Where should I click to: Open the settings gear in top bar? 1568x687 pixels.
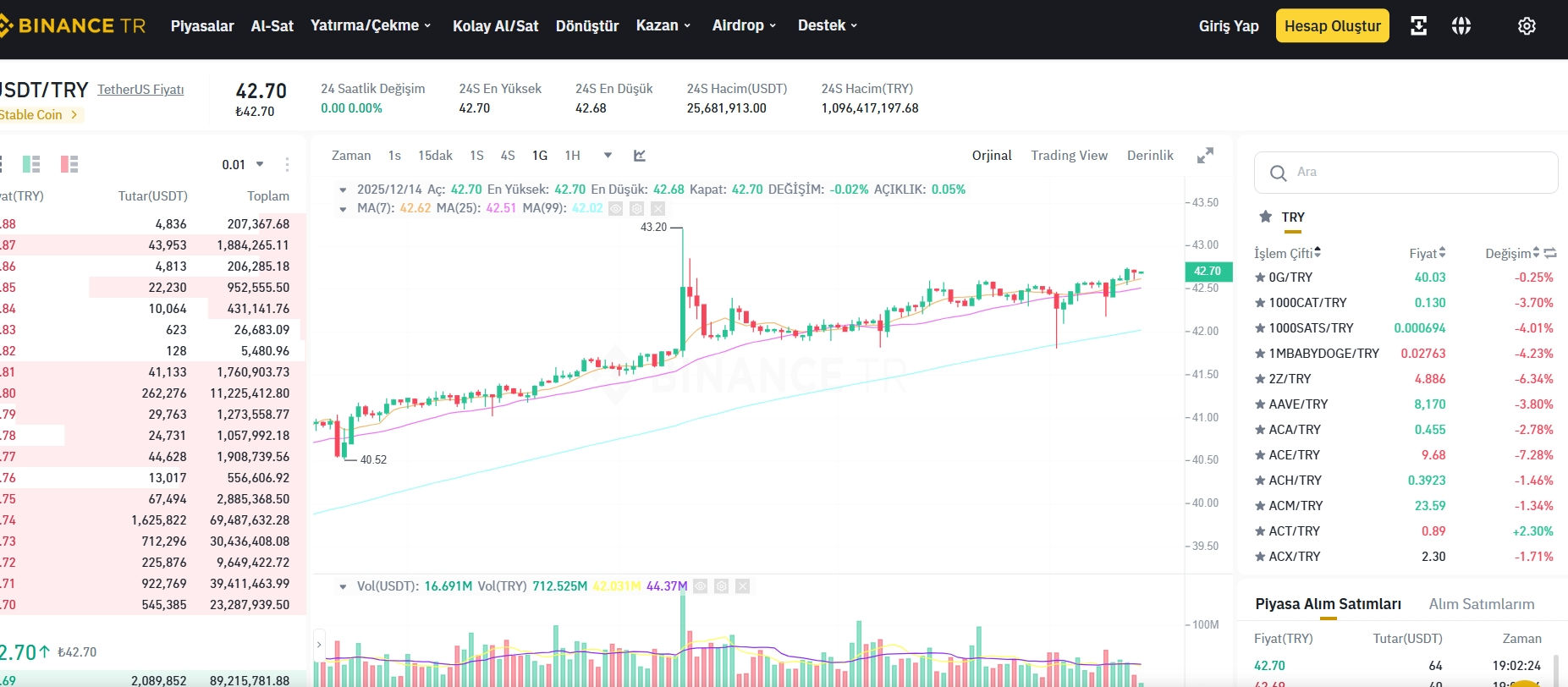(1527, 26)
